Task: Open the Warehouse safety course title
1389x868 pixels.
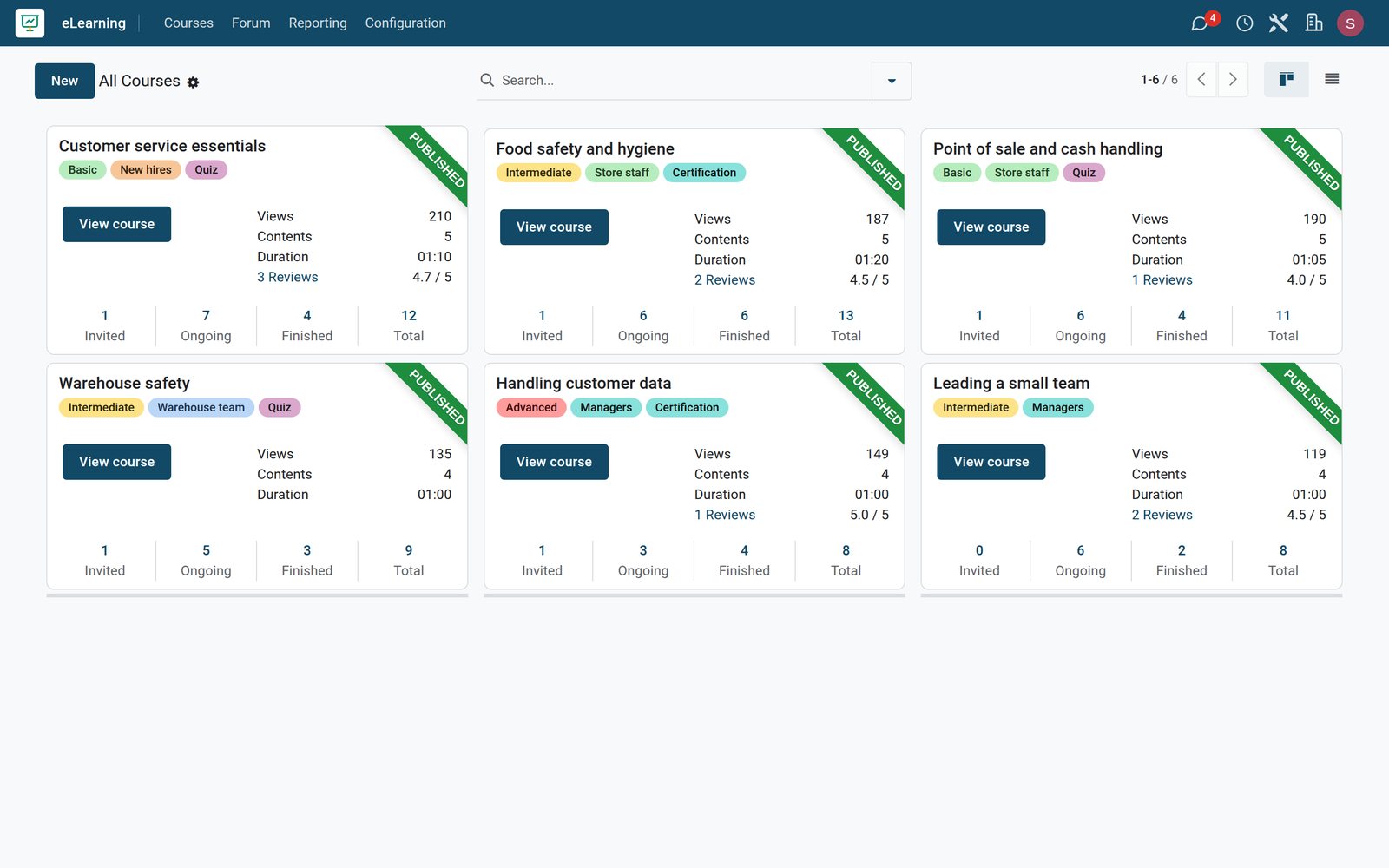Action: [124, 383]
